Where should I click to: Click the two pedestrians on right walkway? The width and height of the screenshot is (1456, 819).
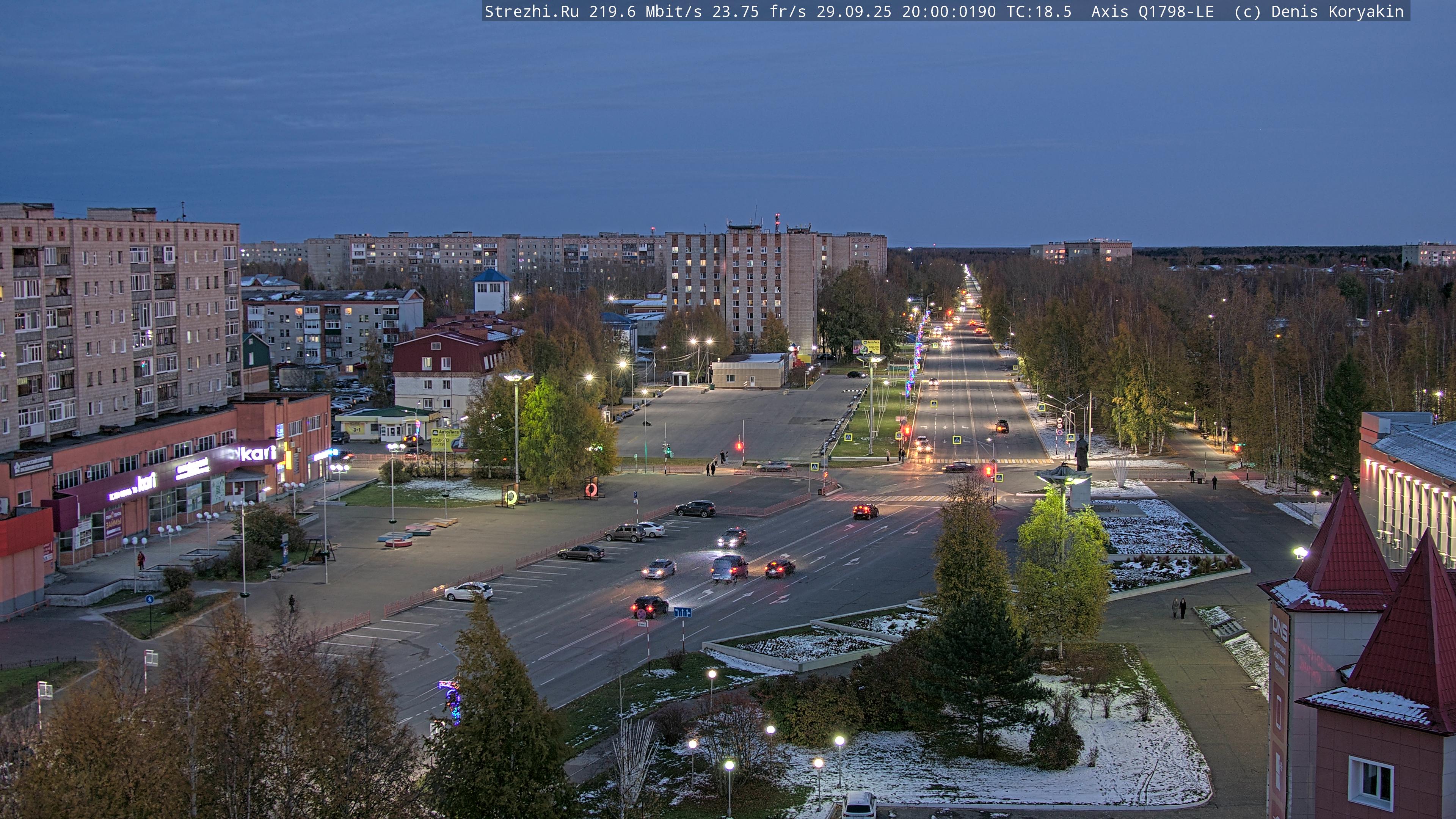tap(1178, 608)
